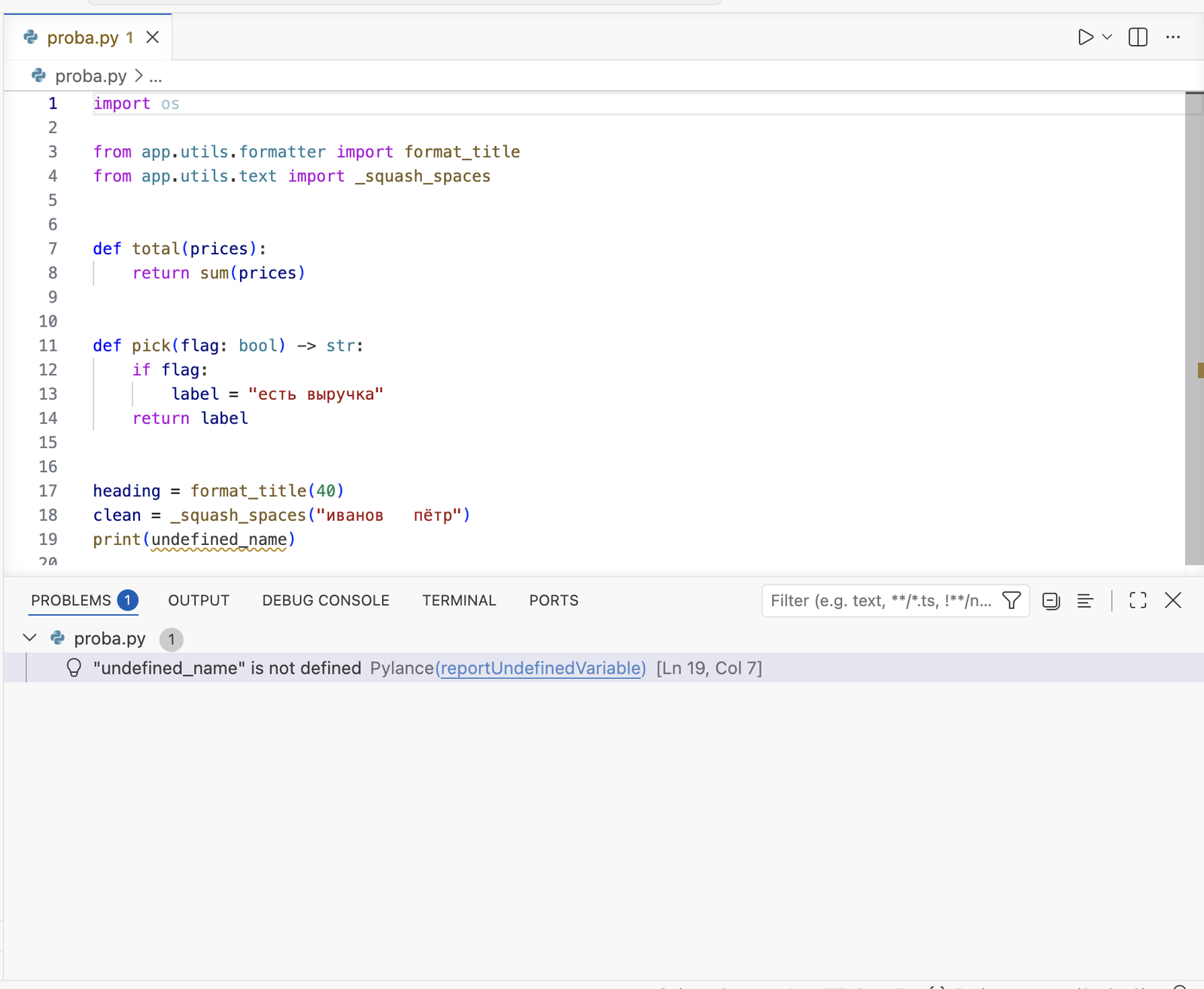Switch to the TERMINAL panel tab
This screenshot has height=989, width=1204.
[x=459, y=600]
